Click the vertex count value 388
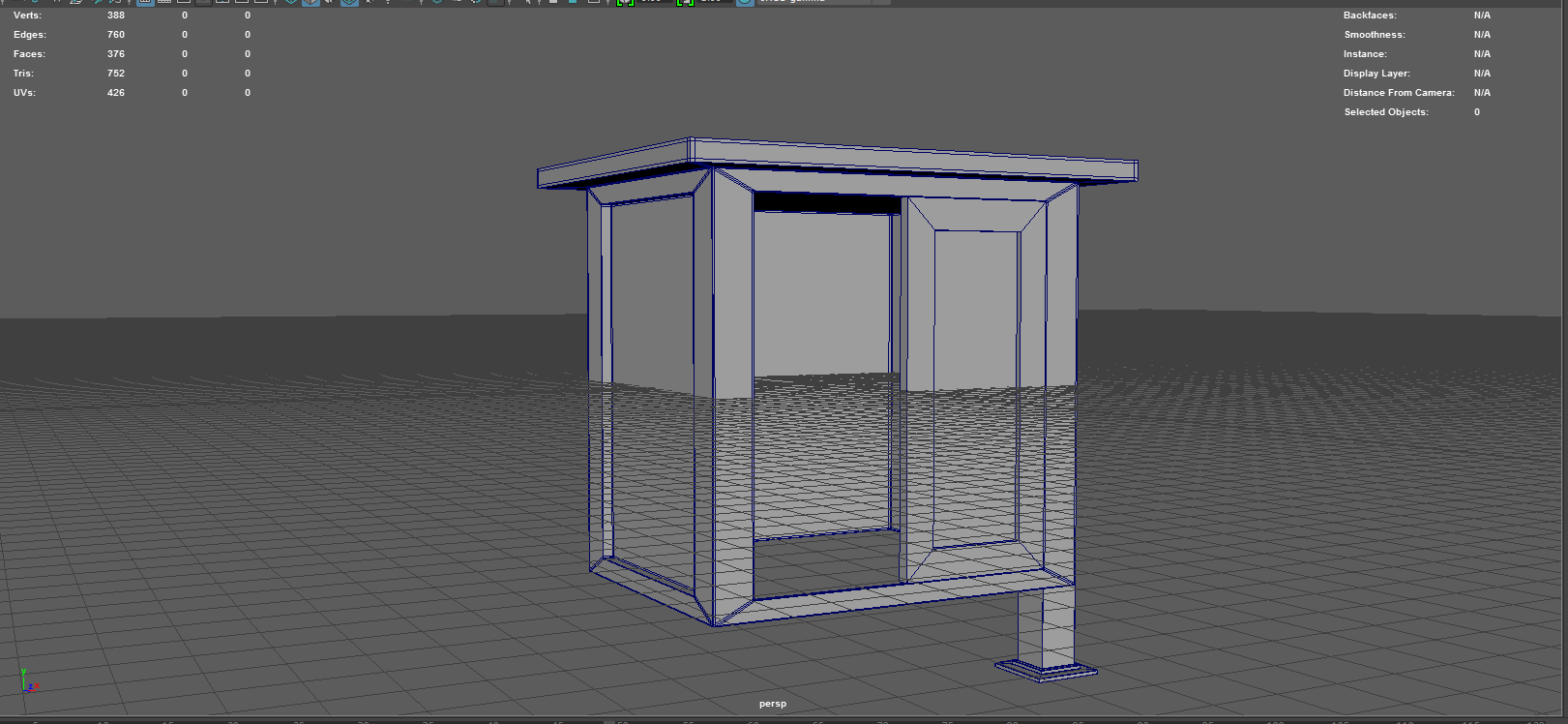Viewport: 1568px width, 724px height. [116, 15]
